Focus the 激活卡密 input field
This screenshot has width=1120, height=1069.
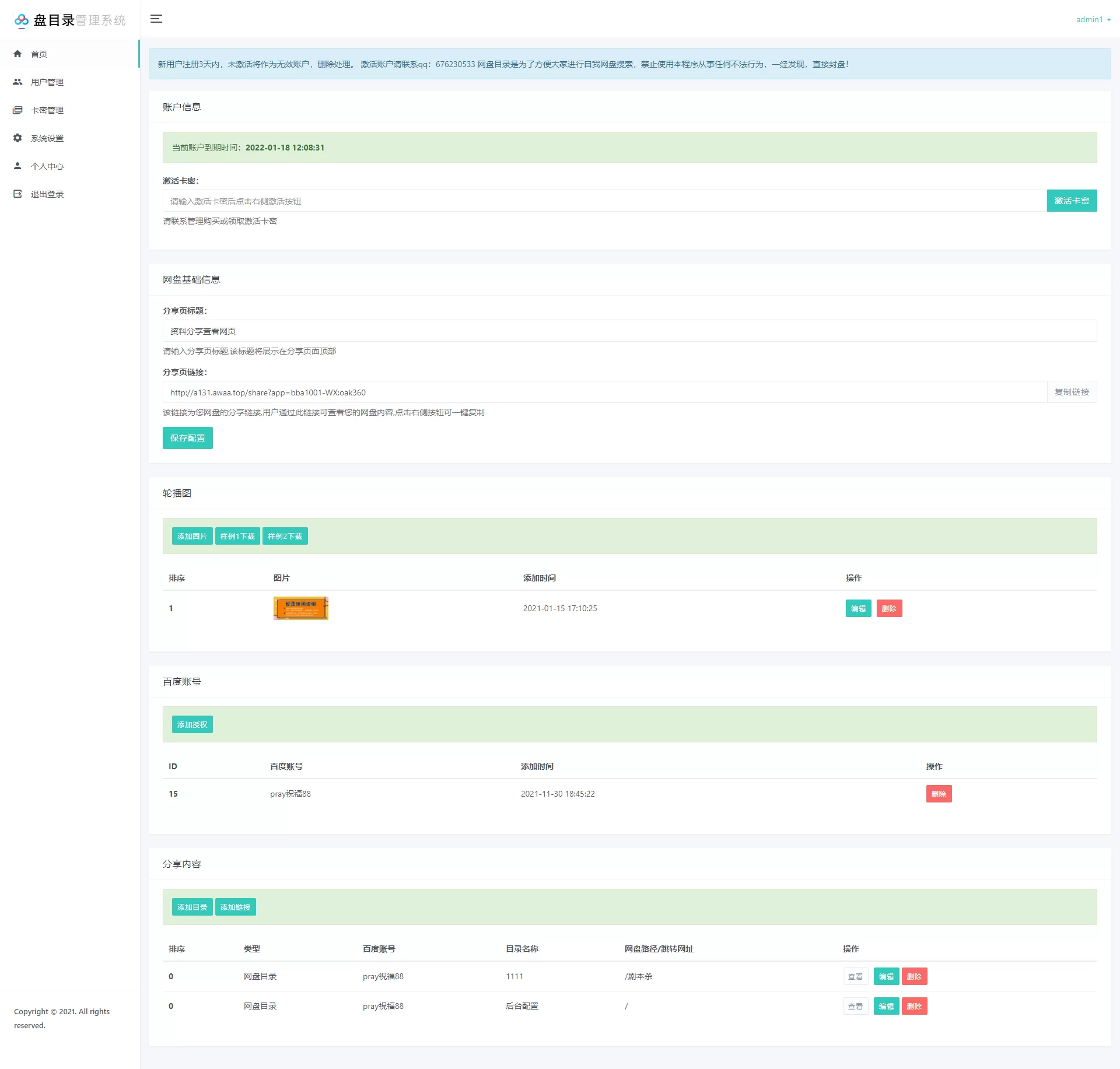pos(604,201)
